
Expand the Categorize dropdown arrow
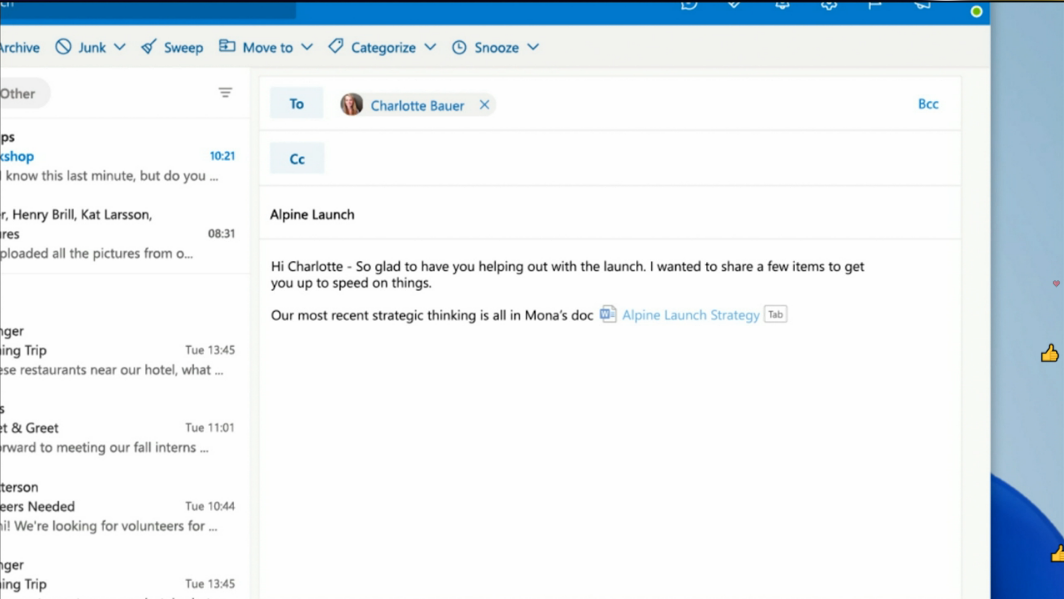[x=430, y=47]
